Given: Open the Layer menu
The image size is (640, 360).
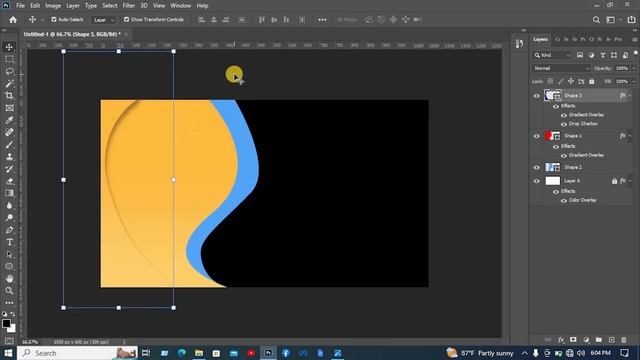Looking at the screenshot, I should pyautogui.click(x=73, y=6).
